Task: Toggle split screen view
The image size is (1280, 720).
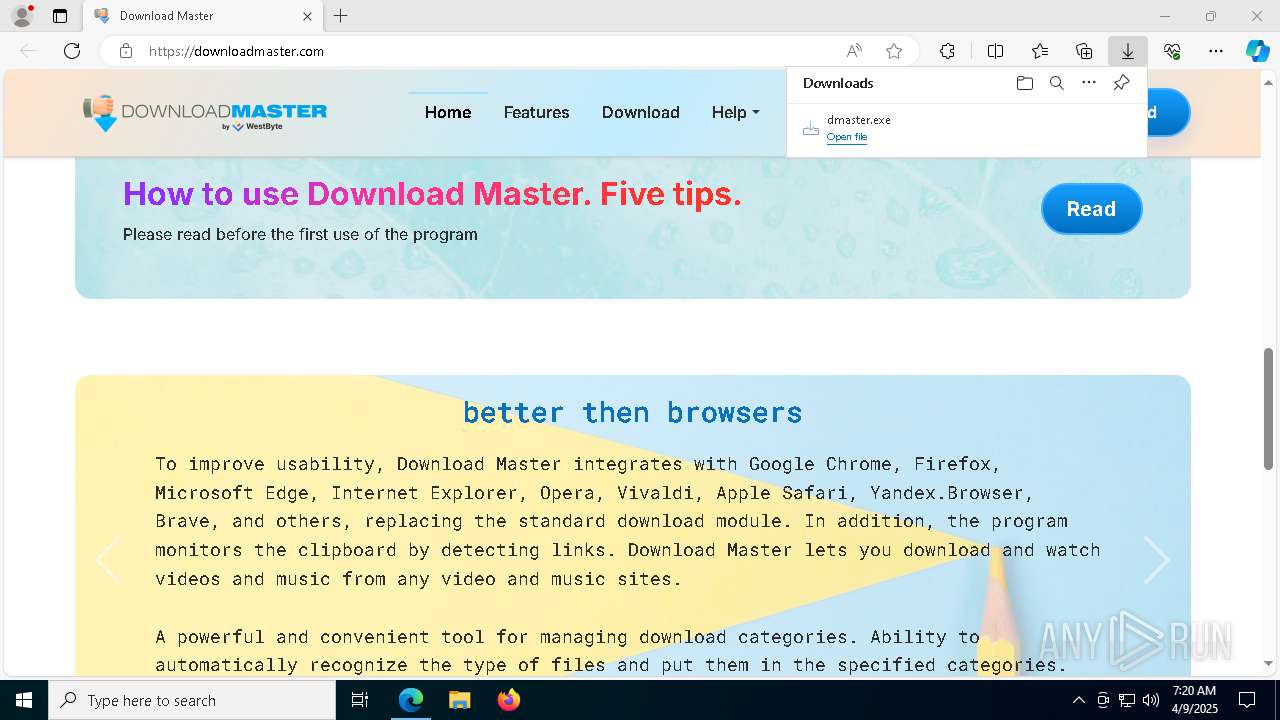Action: 995,51
